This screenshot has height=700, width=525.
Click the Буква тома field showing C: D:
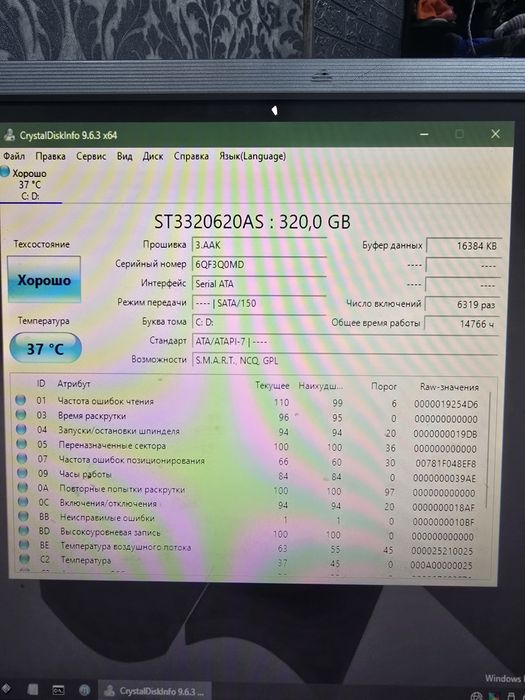(259, 321)
